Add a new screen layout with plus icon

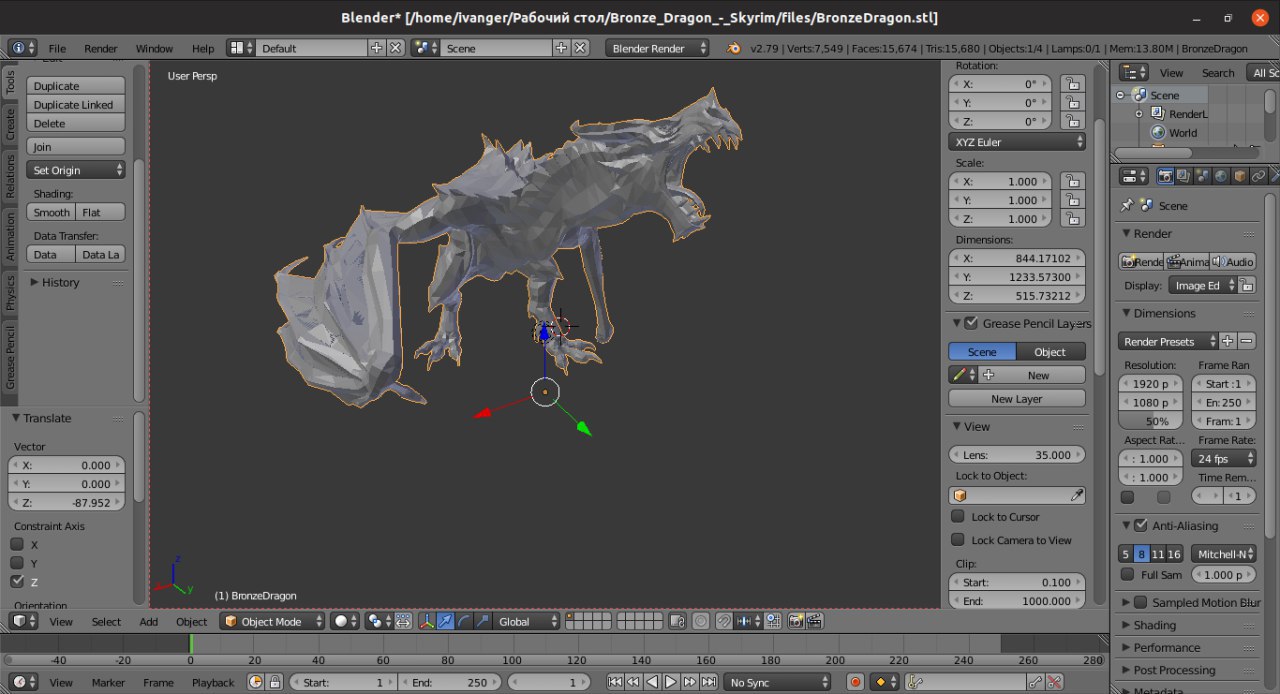pyautogui.click(x=377, y=48)
